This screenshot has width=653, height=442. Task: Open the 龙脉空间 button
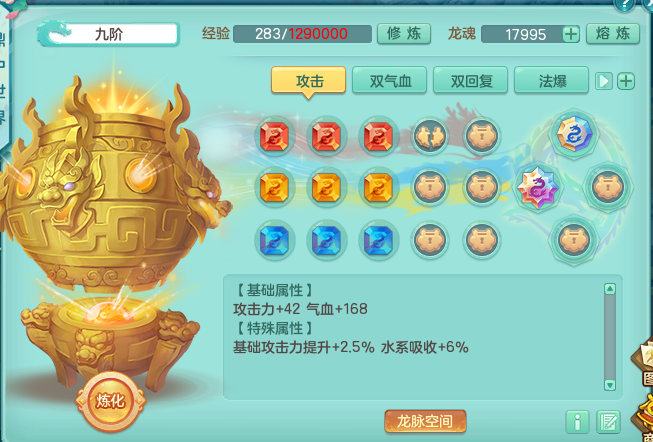point(425,421)
